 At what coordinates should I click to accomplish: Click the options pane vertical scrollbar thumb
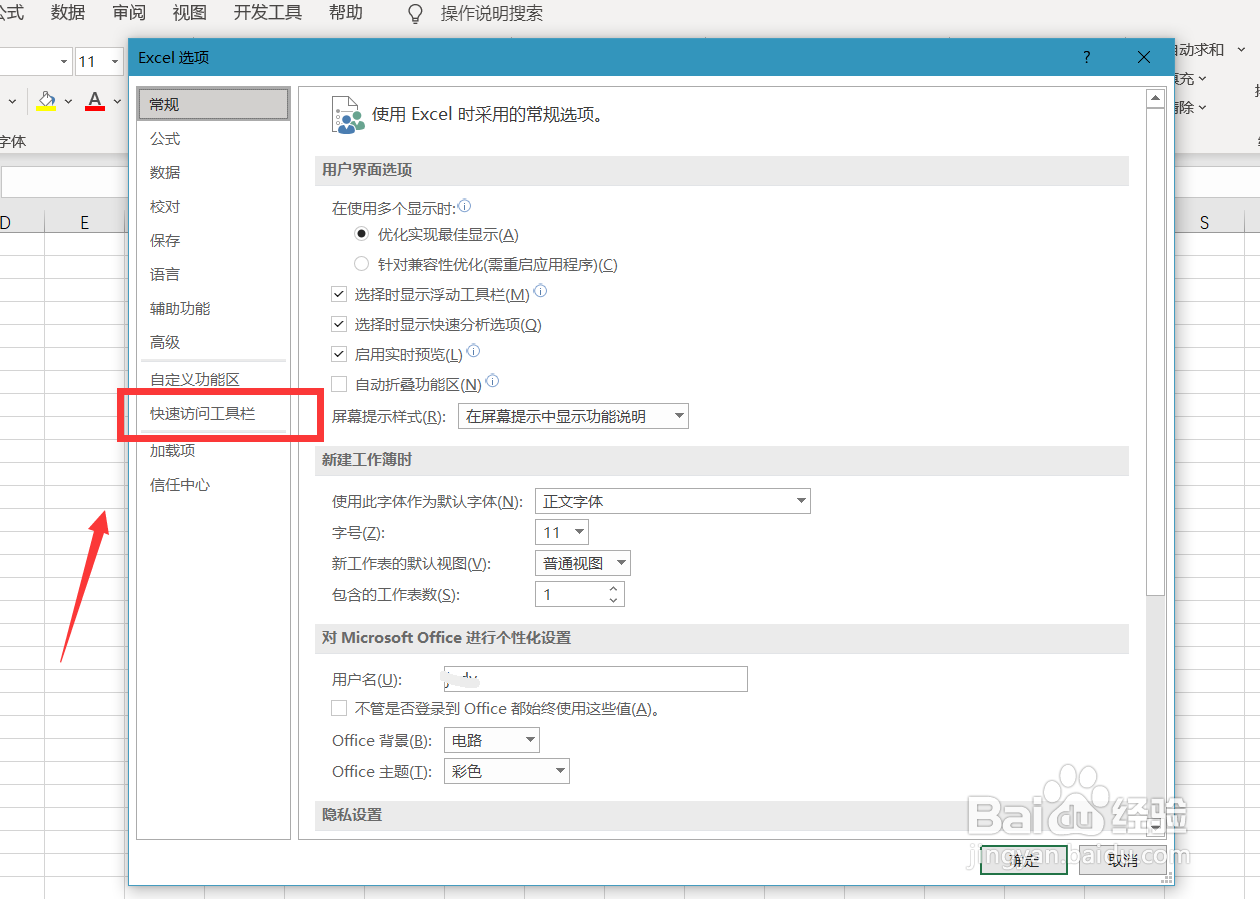pos(1155,352)
